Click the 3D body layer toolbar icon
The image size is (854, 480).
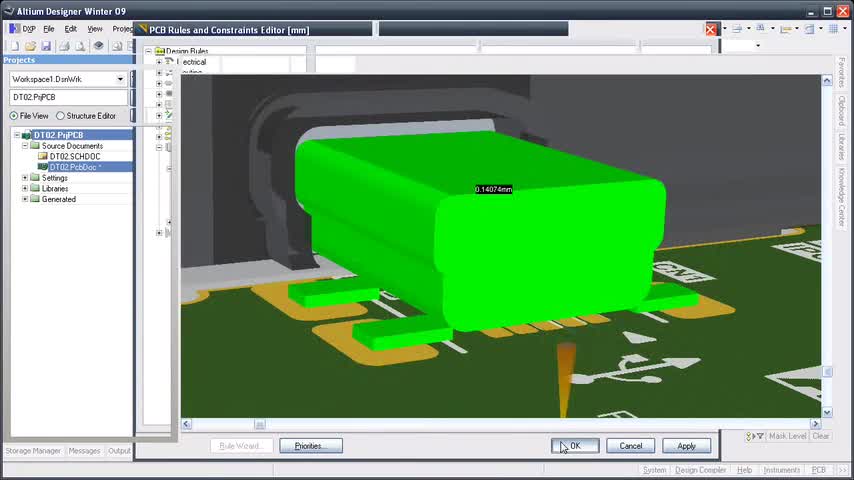[809, 29]
